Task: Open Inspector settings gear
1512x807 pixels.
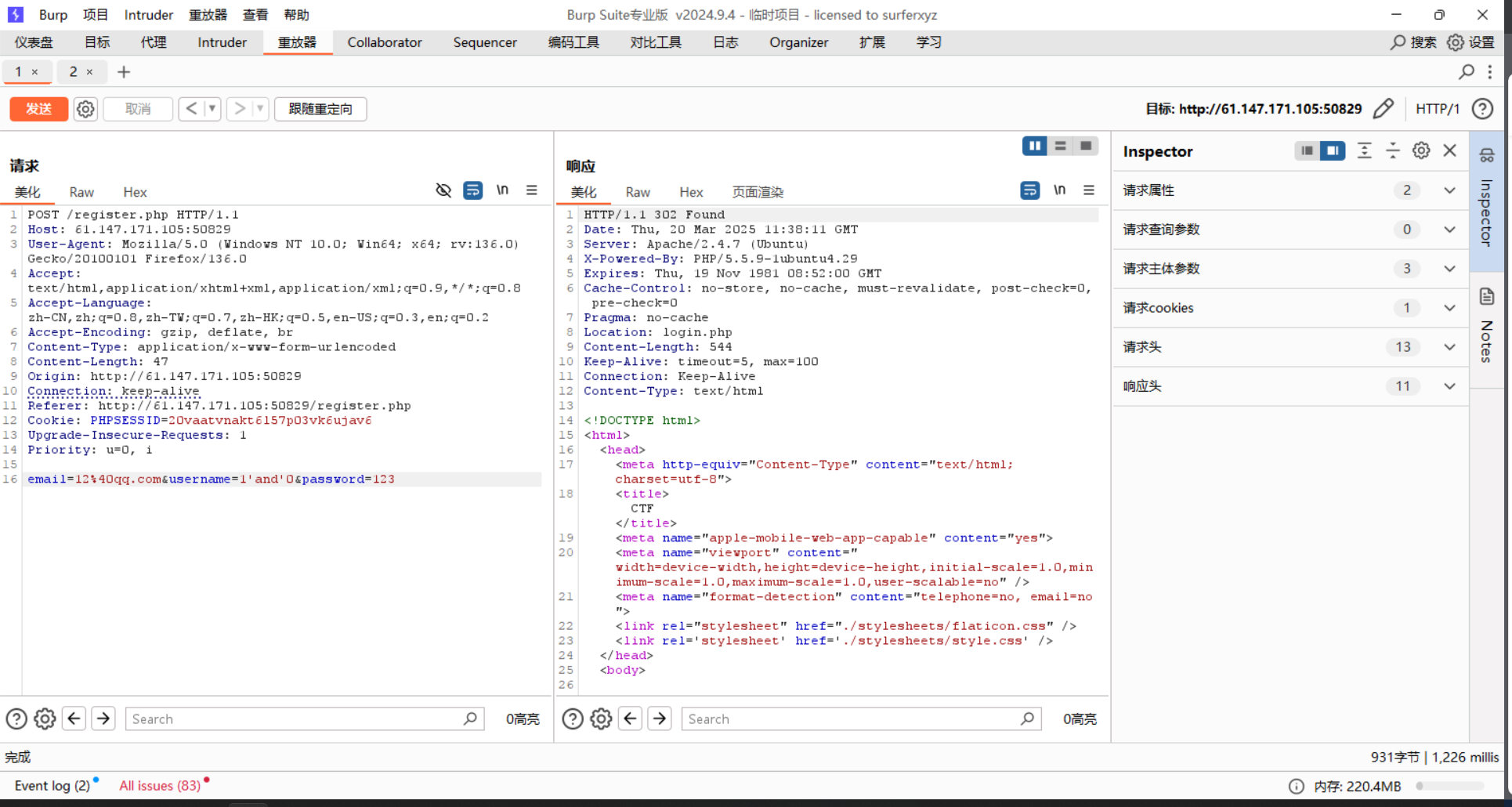Action: (x=1421, y=150)
